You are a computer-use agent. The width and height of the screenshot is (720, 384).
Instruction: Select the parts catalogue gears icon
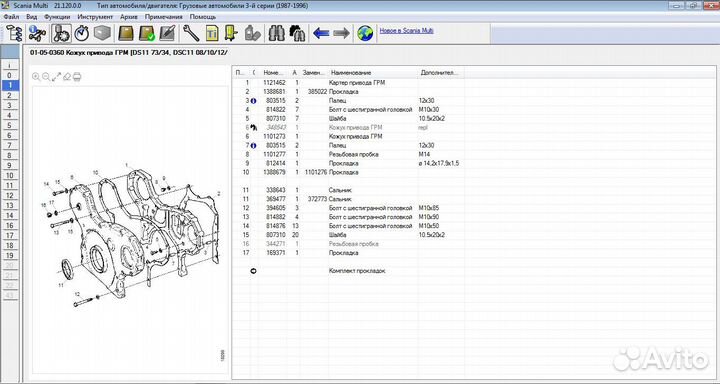pos(61,33)
